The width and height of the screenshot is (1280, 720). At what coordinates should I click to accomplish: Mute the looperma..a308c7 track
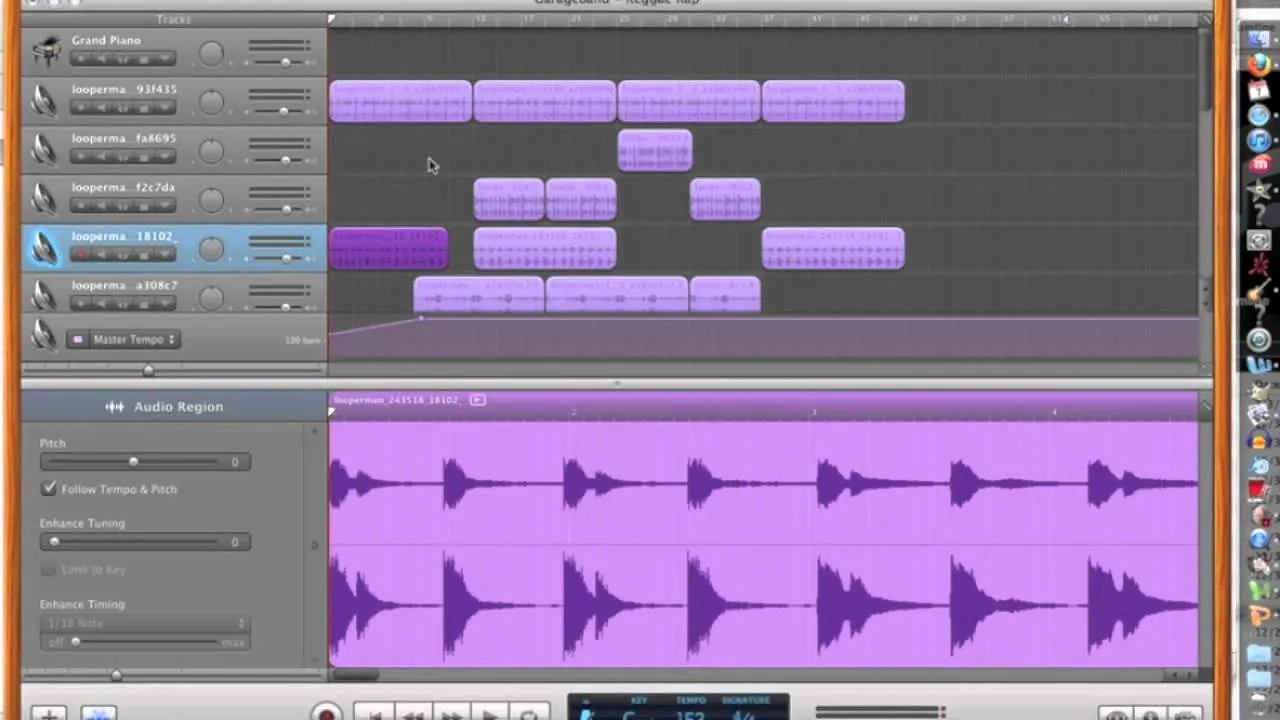(103, 304)
